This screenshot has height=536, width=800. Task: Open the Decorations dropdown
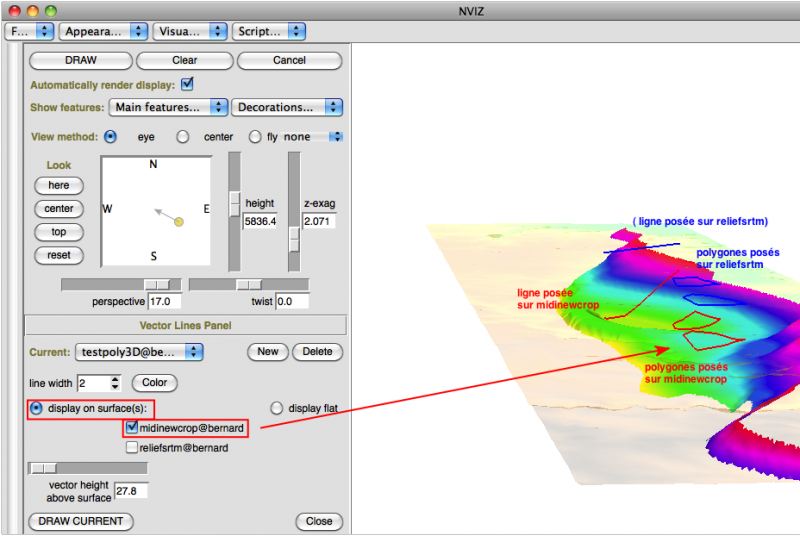[286, 107]
